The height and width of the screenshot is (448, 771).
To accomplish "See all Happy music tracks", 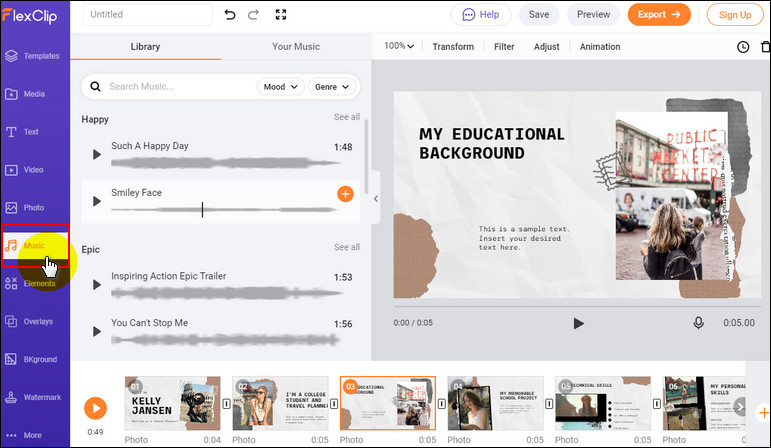I will coord(347,117).
